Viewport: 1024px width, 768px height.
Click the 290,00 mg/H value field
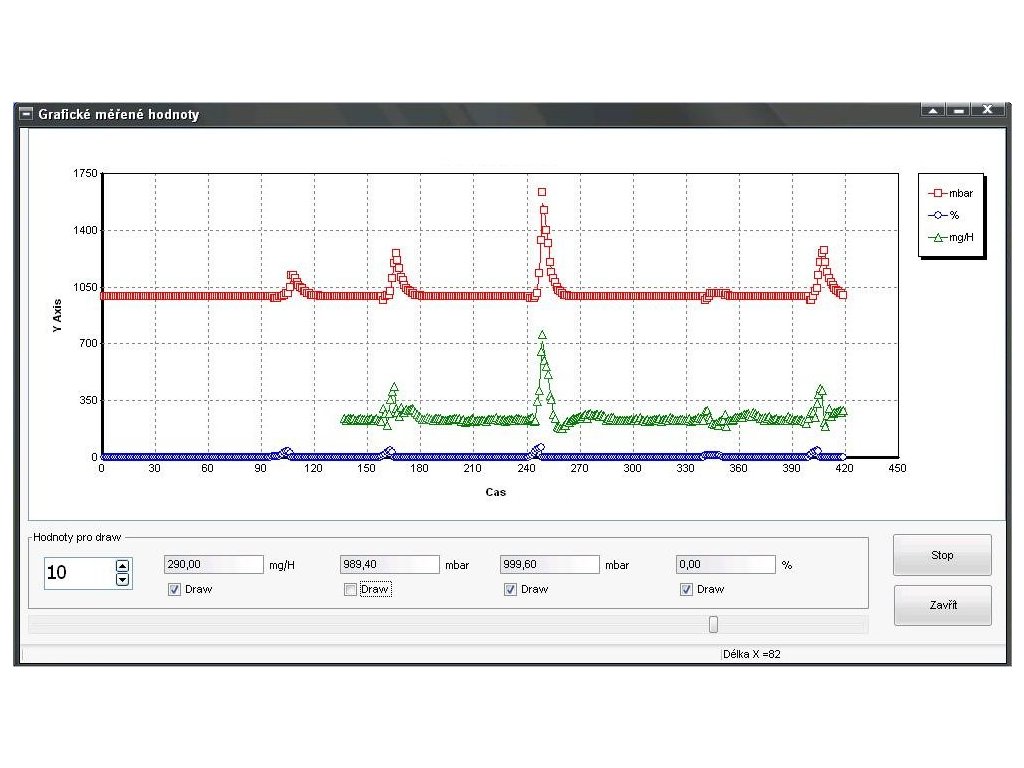[x=214, y=564]
